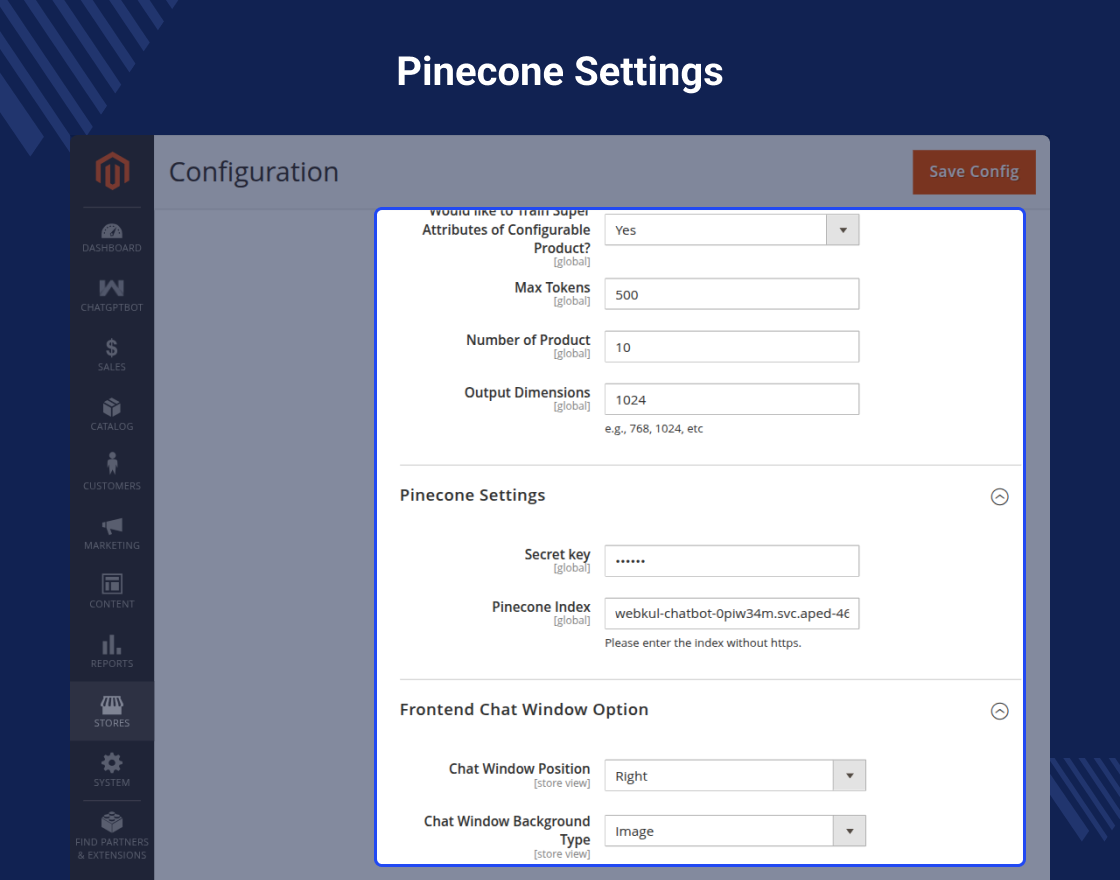Click the Chat Window Position label
Image resolution: width=1120 pixels, height=880 pixels.
[x=519, y=769]
